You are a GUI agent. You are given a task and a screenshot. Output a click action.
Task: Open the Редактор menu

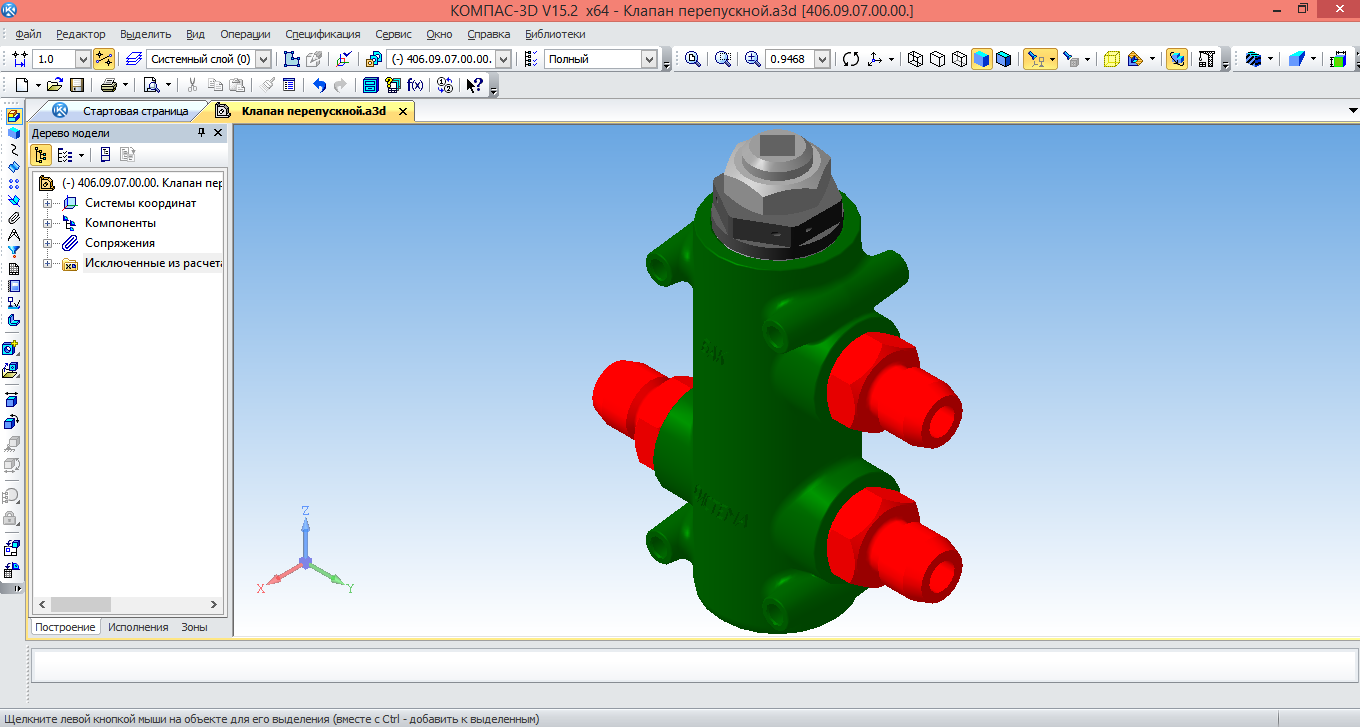[80, 34]
